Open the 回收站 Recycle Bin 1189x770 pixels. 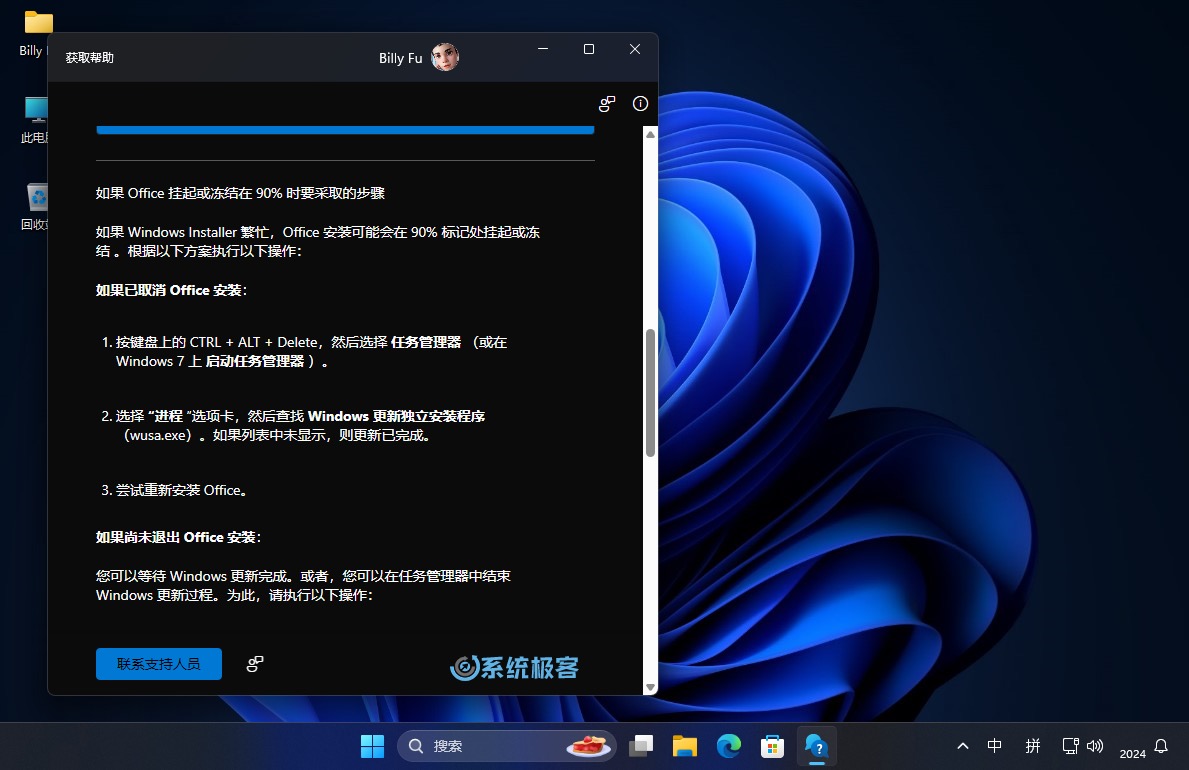coord(34,198)
